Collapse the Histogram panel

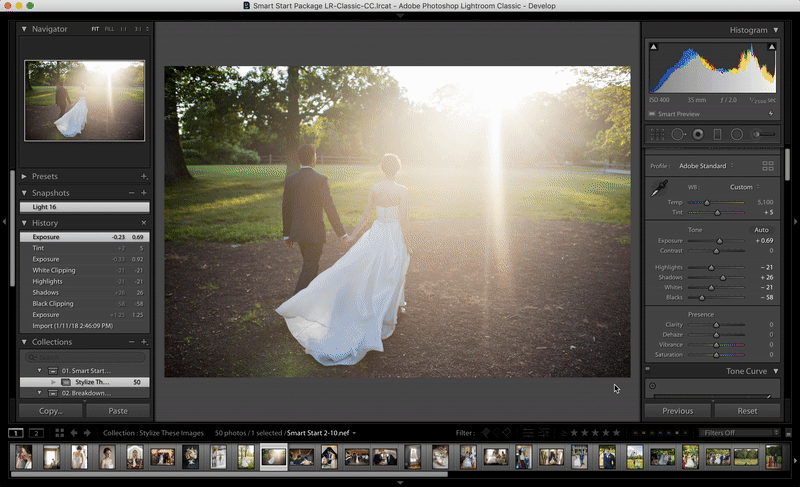tap(775, 30)
